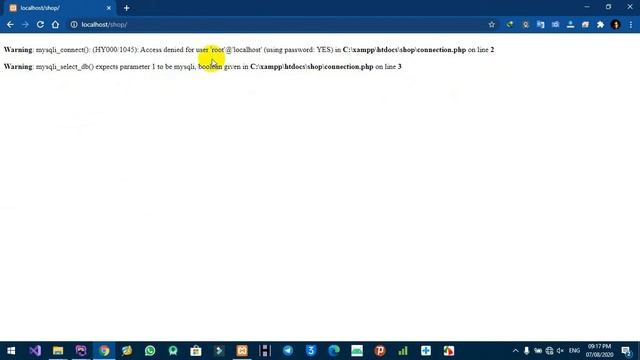
Task: Open the download extension icon
Action: pos(570,24)
